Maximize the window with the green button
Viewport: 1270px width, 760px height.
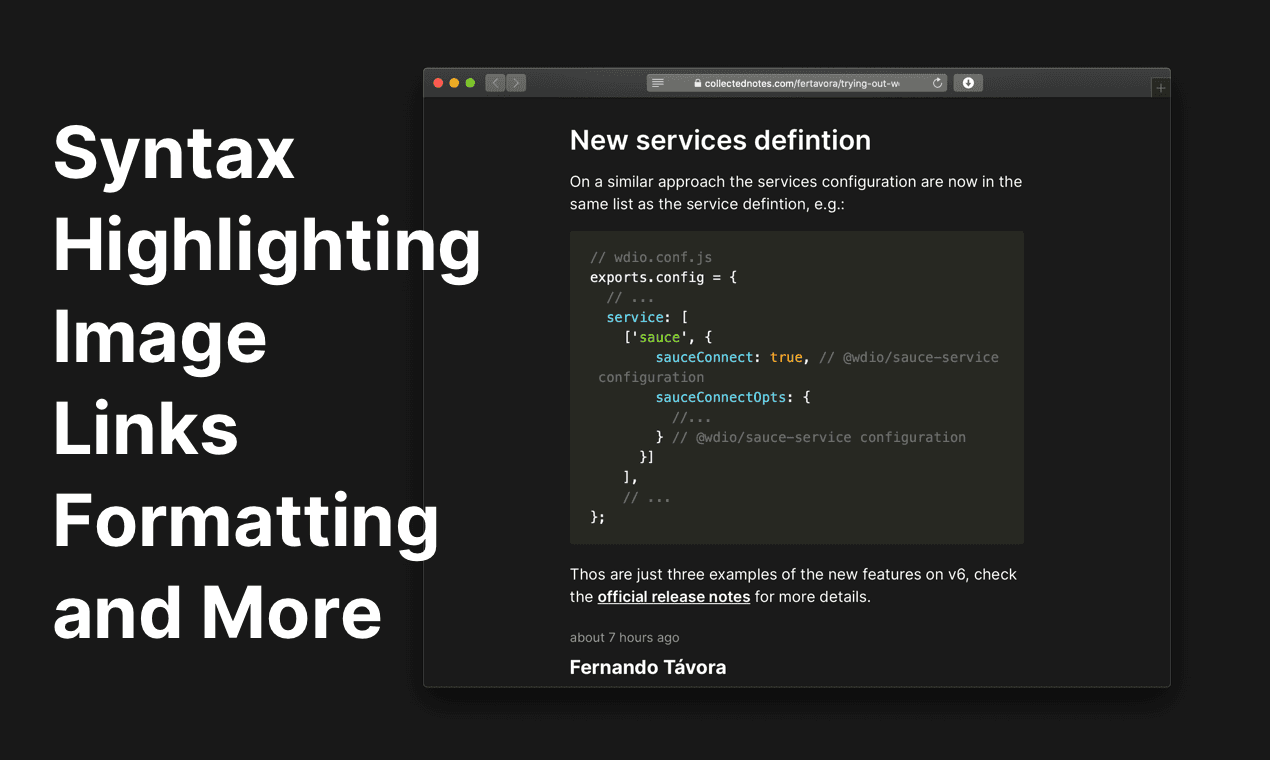click(x=470, y=83)
